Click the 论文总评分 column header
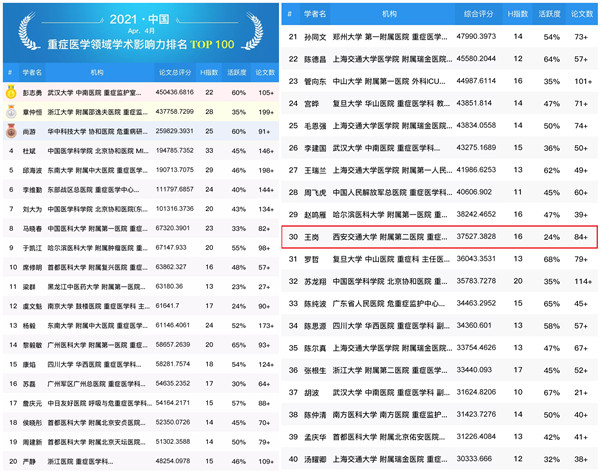Image resolution: width=600 pixels, height=473 pixels. coord(174,73)
